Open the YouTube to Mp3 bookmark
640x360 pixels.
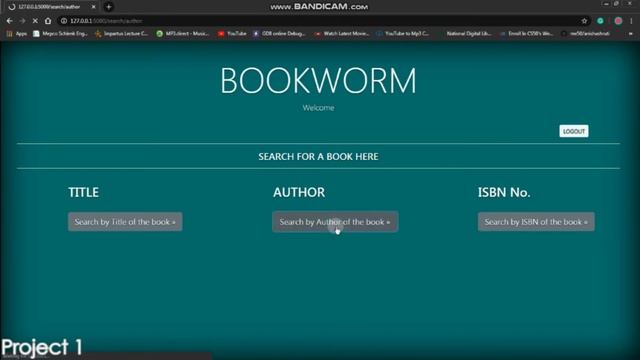click(x=403, y=34)
